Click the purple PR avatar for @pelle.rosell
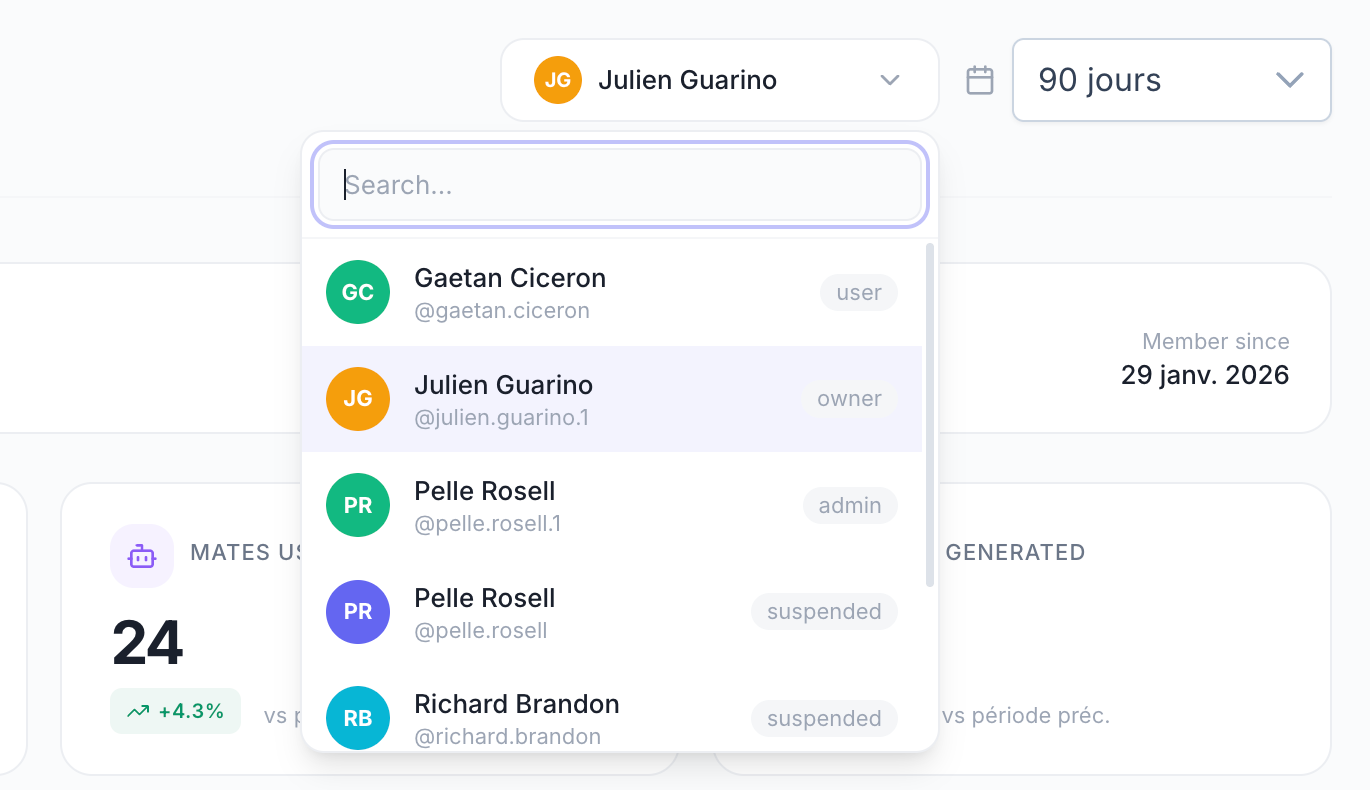This screenshot has height=790, width=1370. click(x=358, y=611)
